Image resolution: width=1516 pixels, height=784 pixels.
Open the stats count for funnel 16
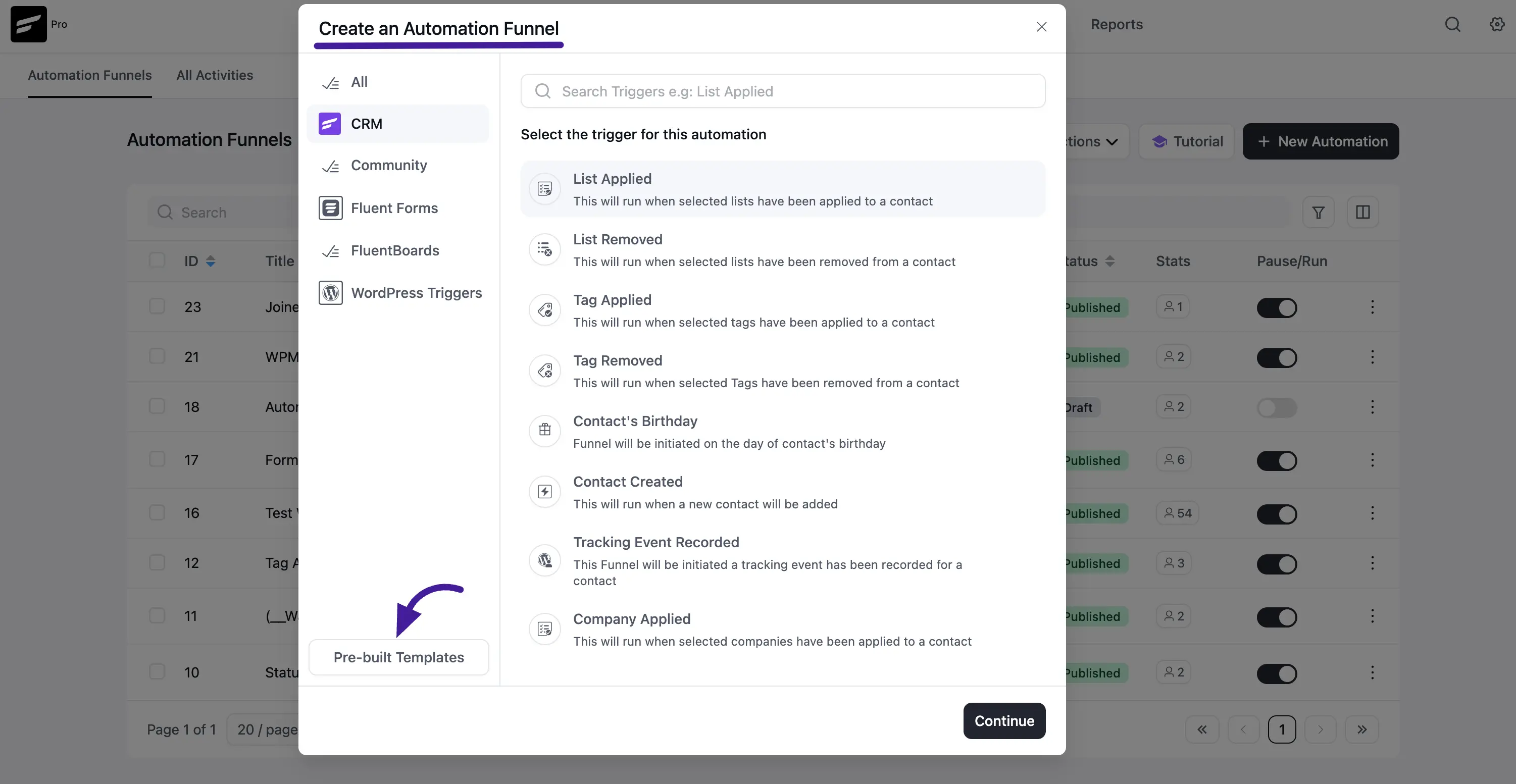click(x=1178, y=513)
